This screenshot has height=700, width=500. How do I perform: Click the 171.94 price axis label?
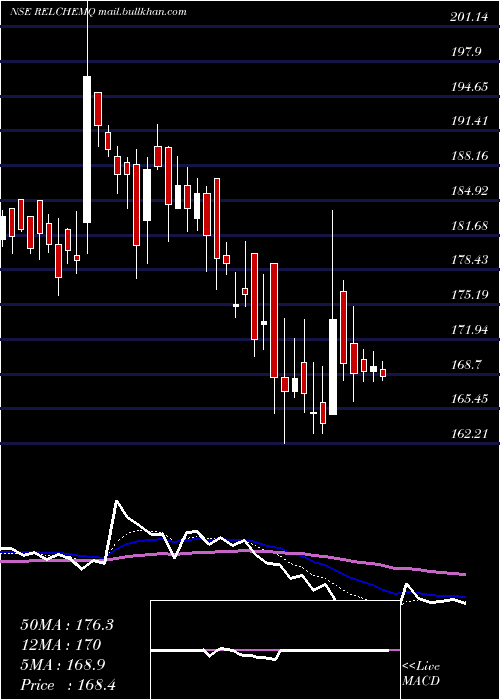pyautogui.click(x=469, y=329)
